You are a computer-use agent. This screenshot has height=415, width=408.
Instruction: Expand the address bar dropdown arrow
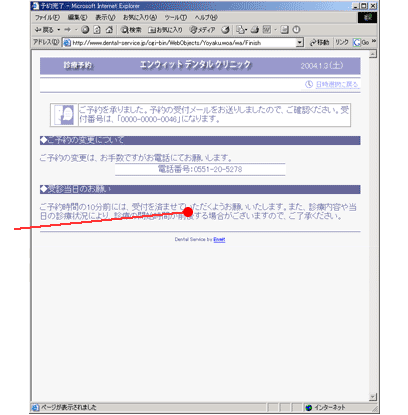click(x=299, y=43)
